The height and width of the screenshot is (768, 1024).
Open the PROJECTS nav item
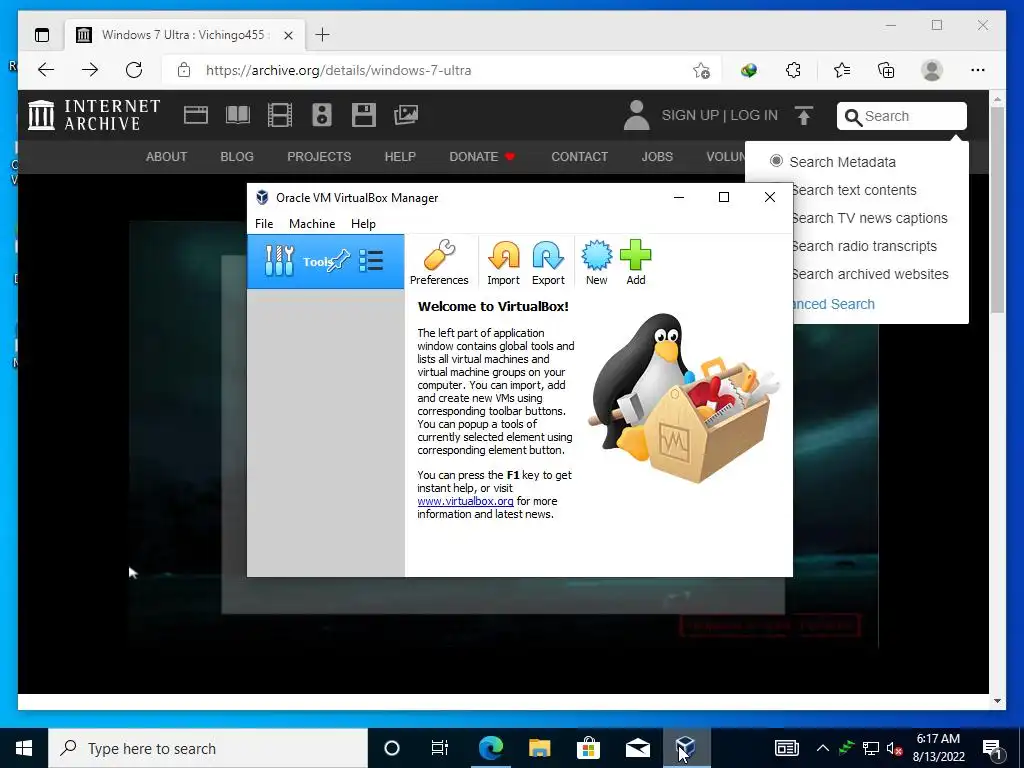tap(319, 157)
